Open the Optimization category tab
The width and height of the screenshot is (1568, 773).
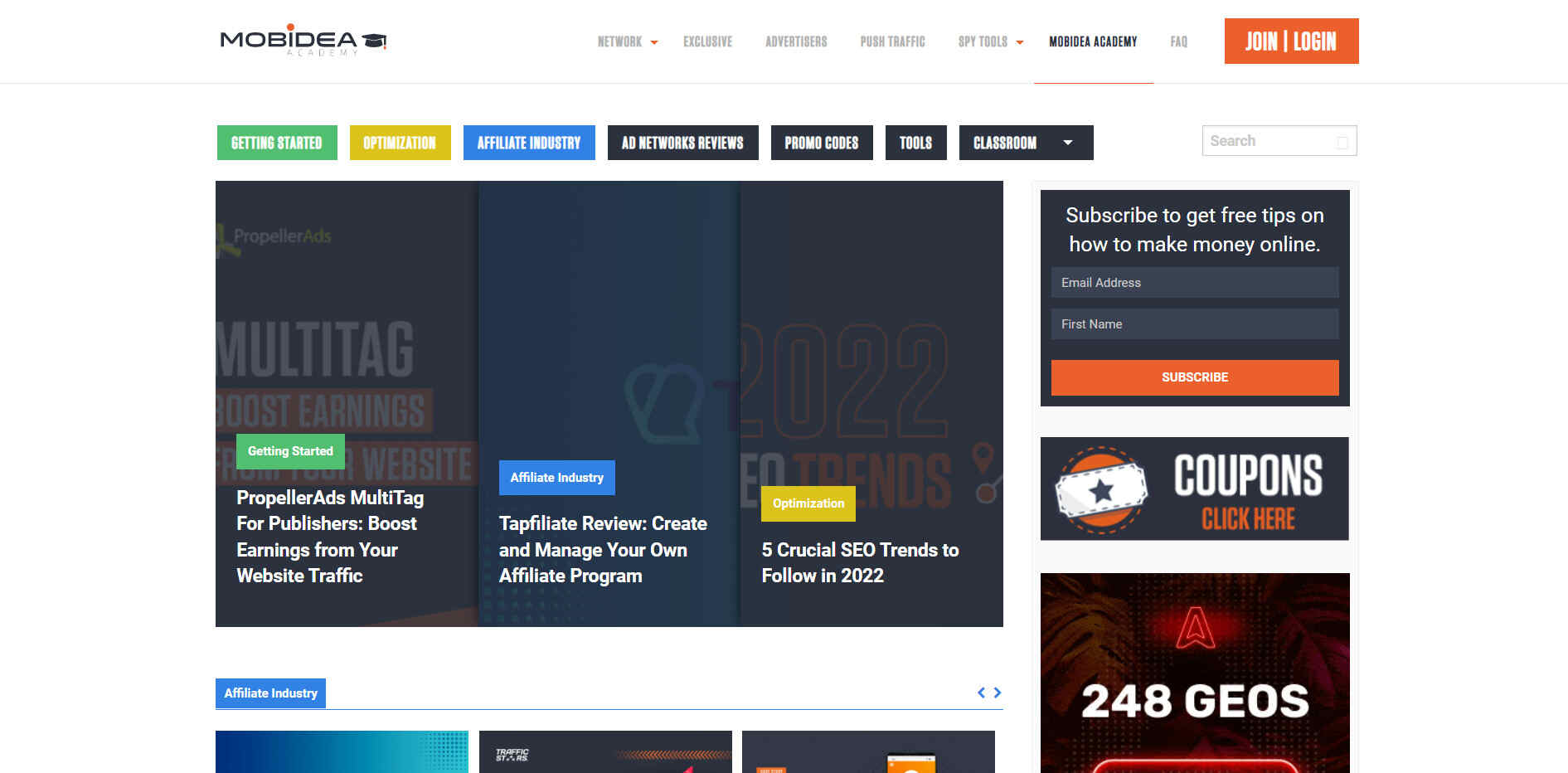(400, 143)
